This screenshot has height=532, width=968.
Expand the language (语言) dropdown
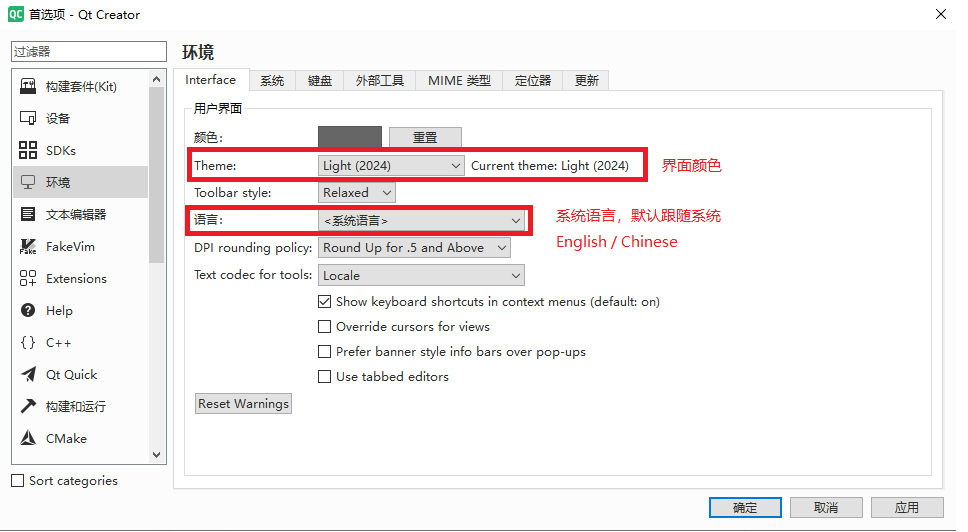(421, 221)
